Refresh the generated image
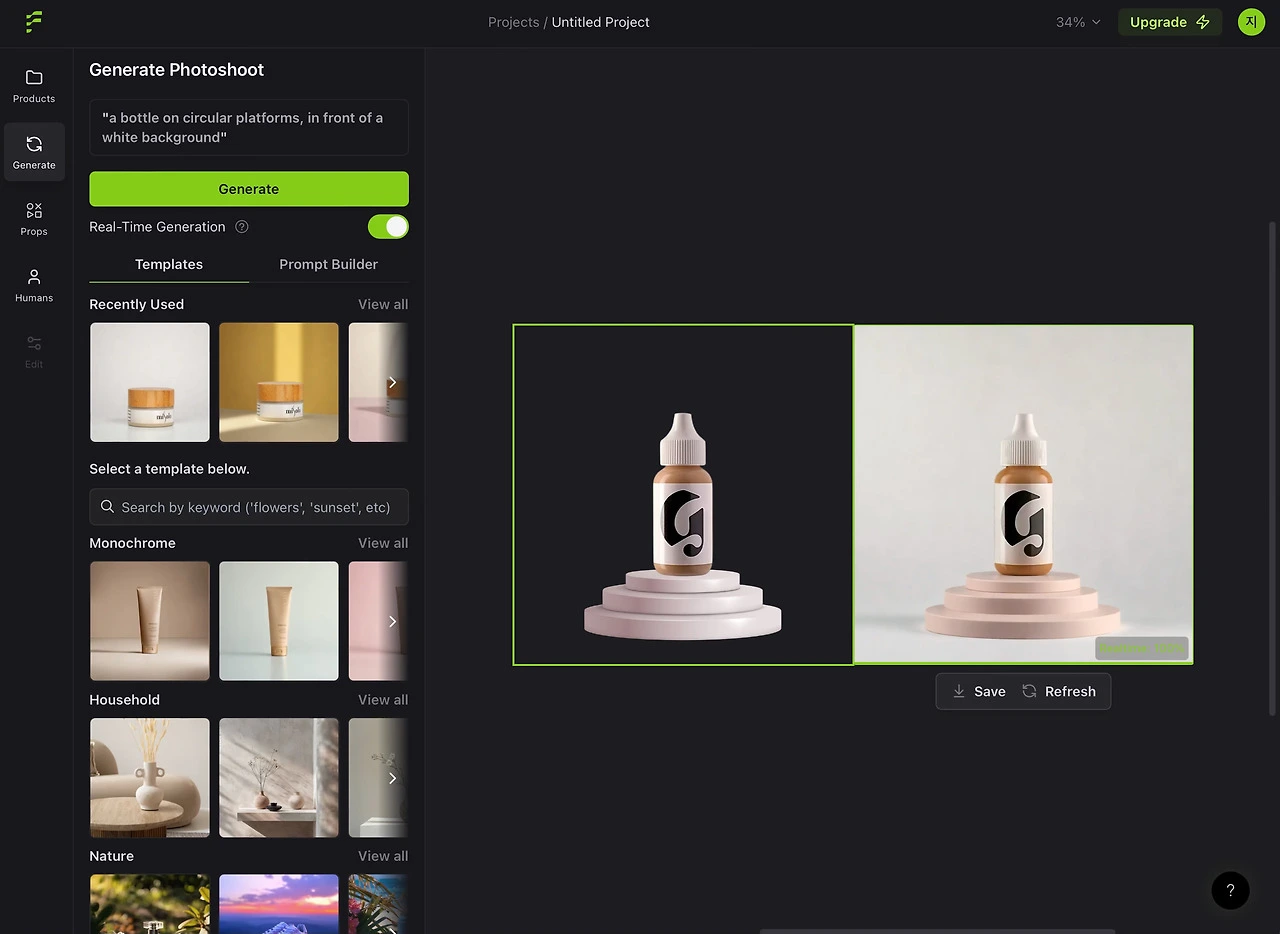 (1059, 691)
